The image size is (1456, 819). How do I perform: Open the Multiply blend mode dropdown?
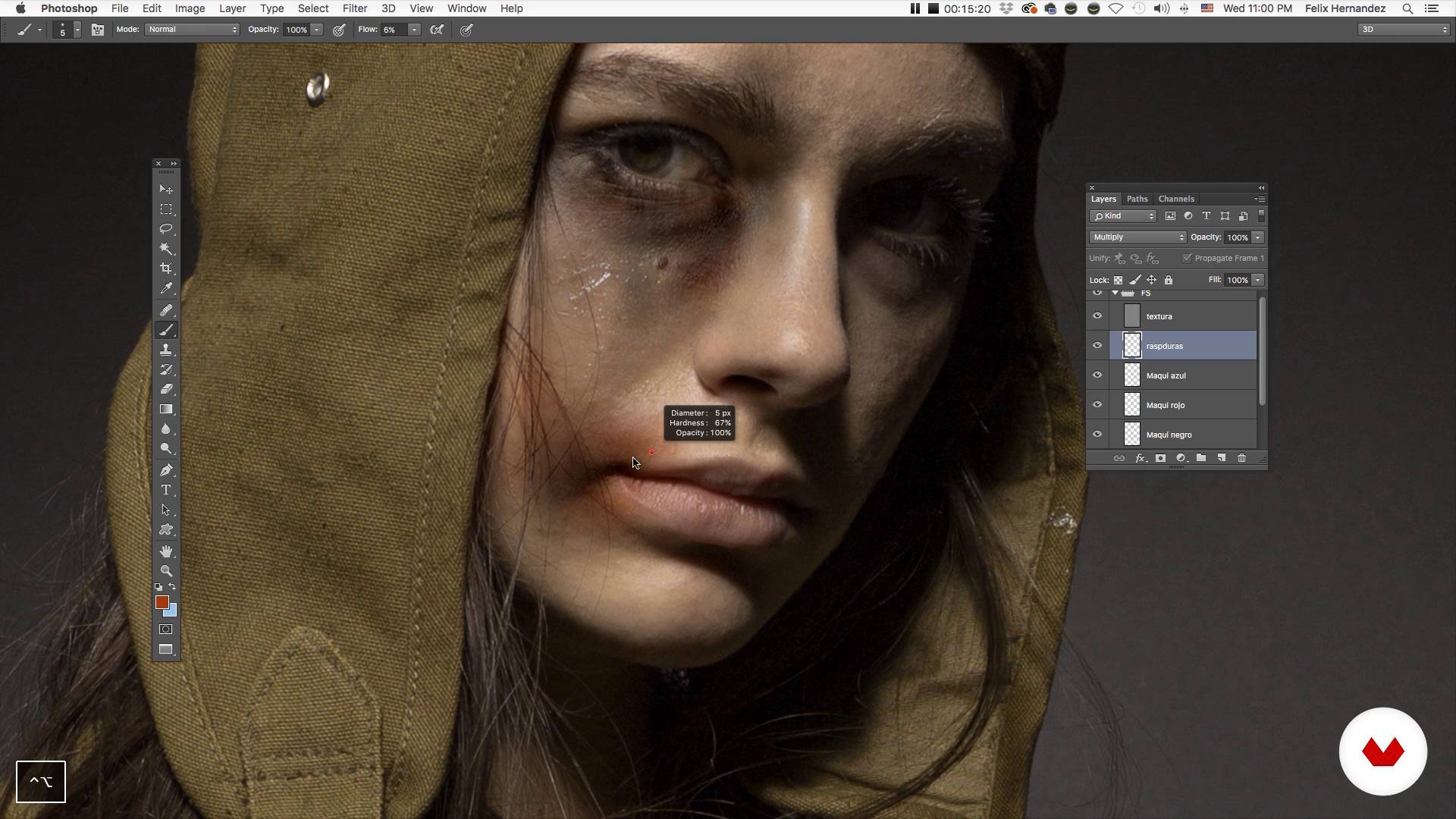pyautogui.click(x=1137, y=237)
